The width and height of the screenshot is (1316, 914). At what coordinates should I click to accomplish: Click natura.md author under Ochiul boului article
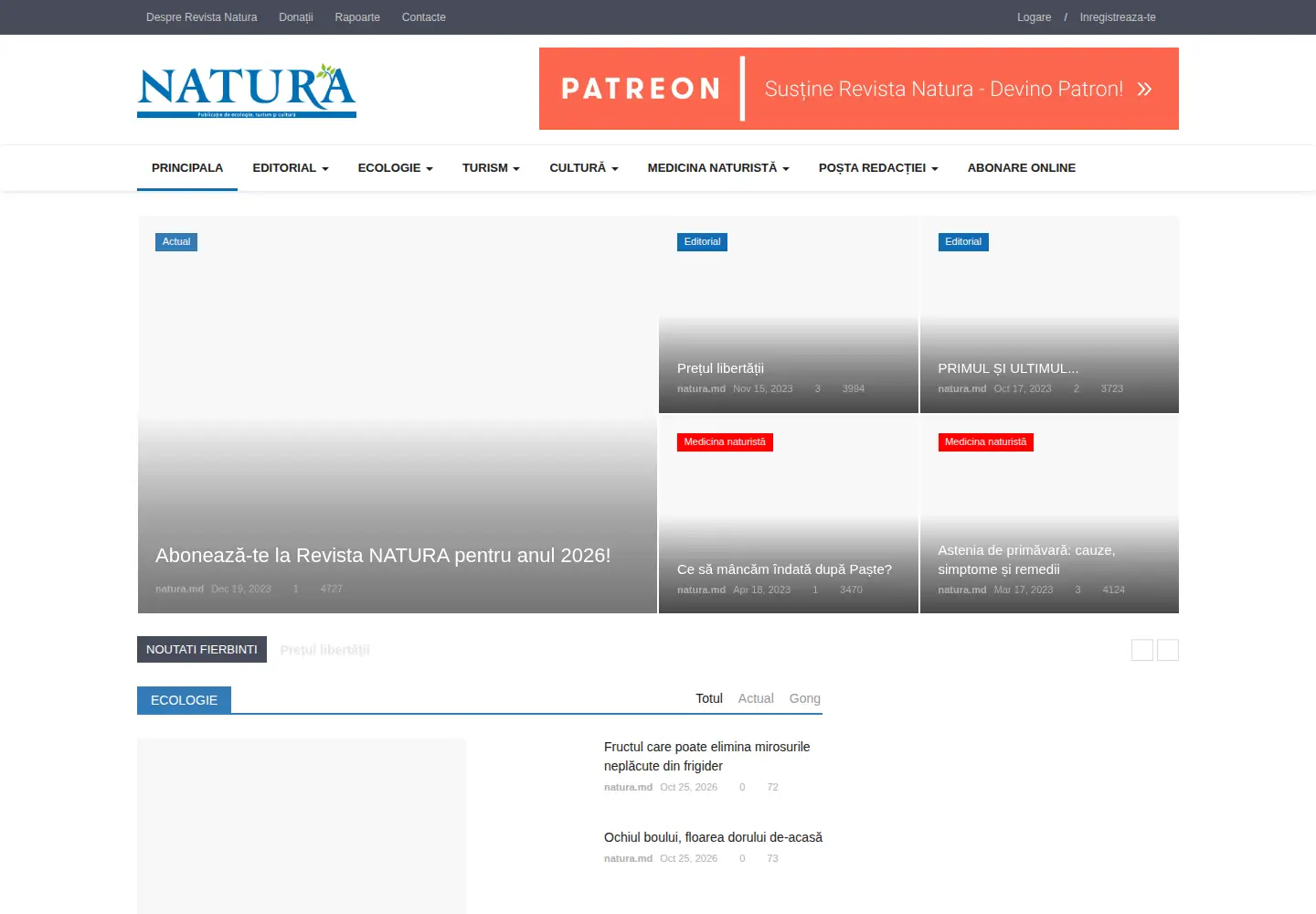628,858
